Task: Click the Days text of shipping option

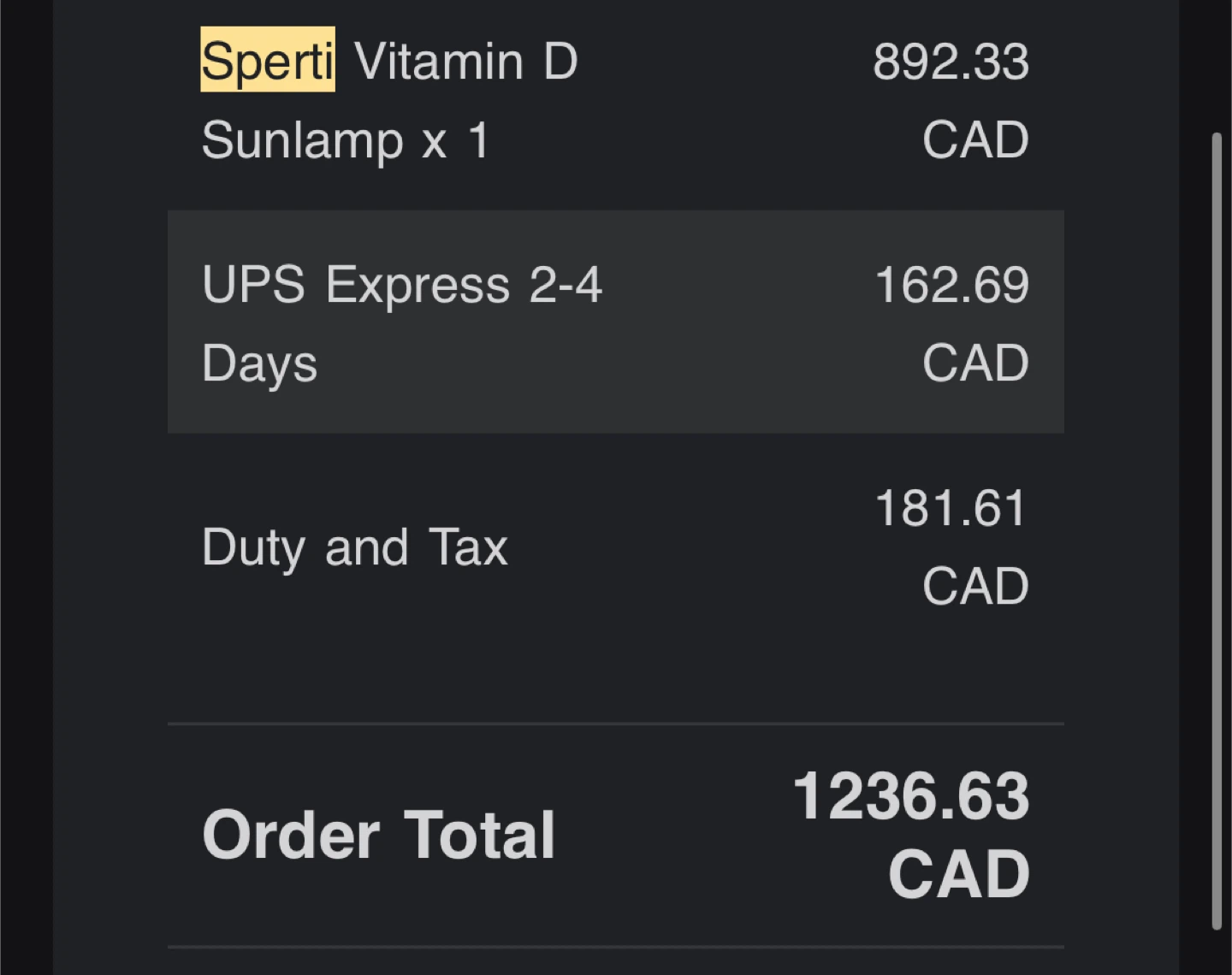Action: pos(260,364)
